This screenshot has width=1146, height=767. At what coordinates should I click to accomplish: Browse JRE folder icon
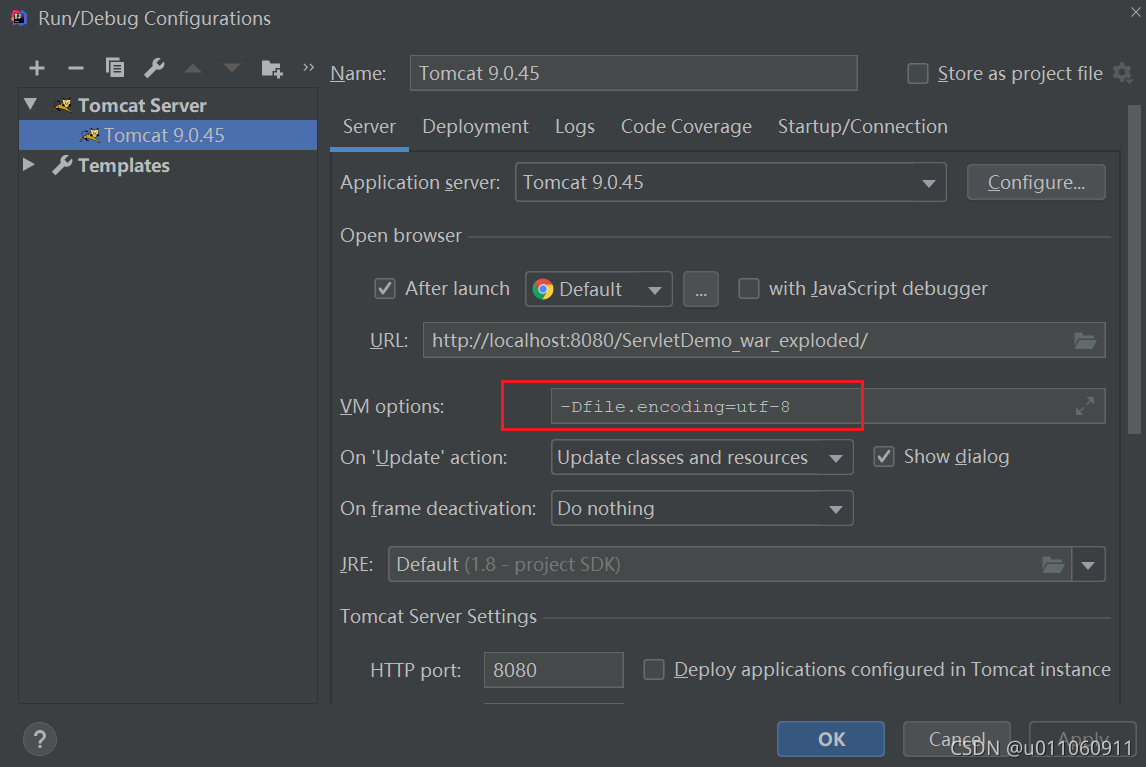(x=1052, y=564)
